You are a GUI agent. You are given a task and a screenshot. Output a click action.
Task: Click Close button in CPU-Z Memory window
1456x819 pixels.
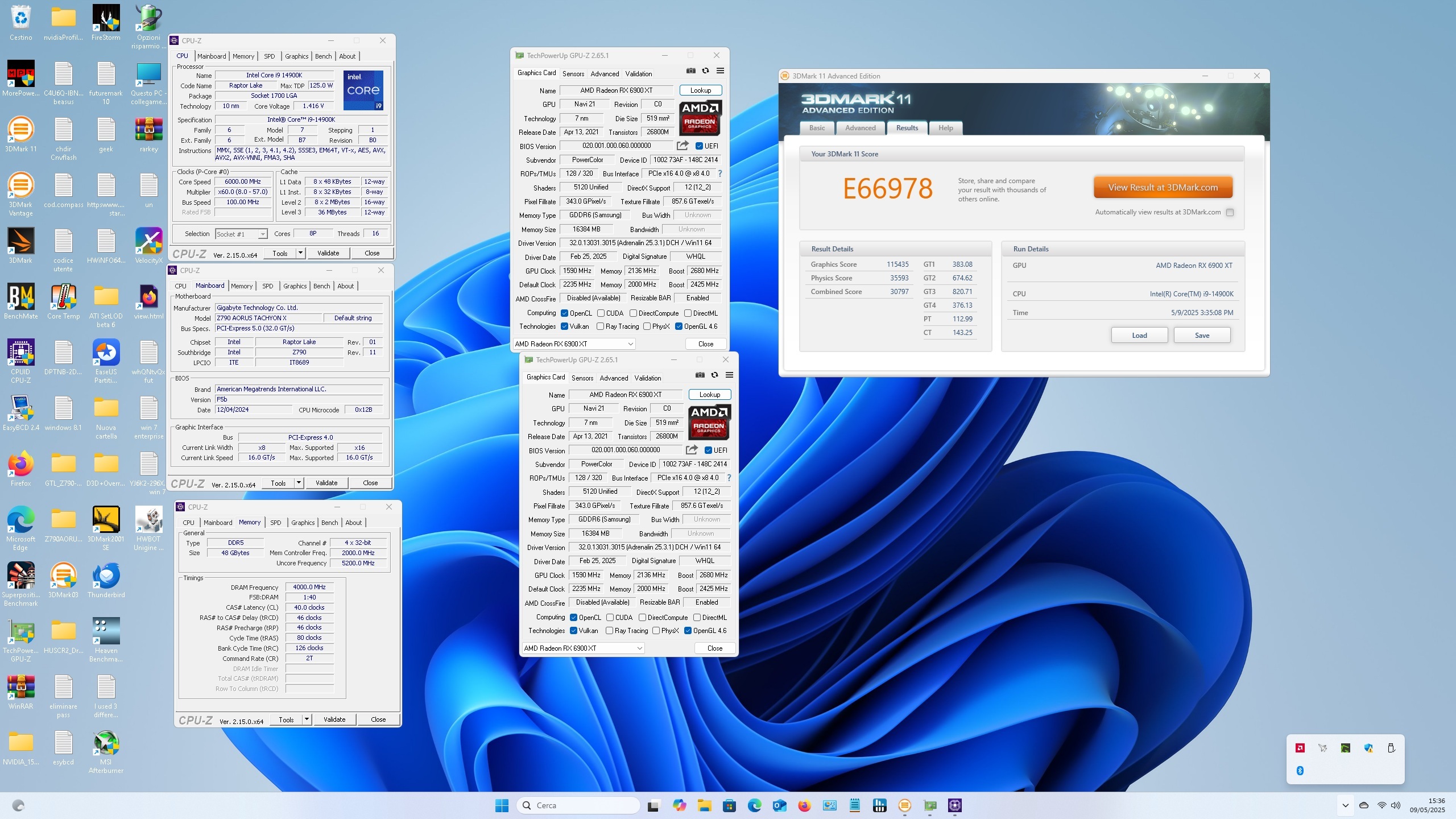point(378,719)
